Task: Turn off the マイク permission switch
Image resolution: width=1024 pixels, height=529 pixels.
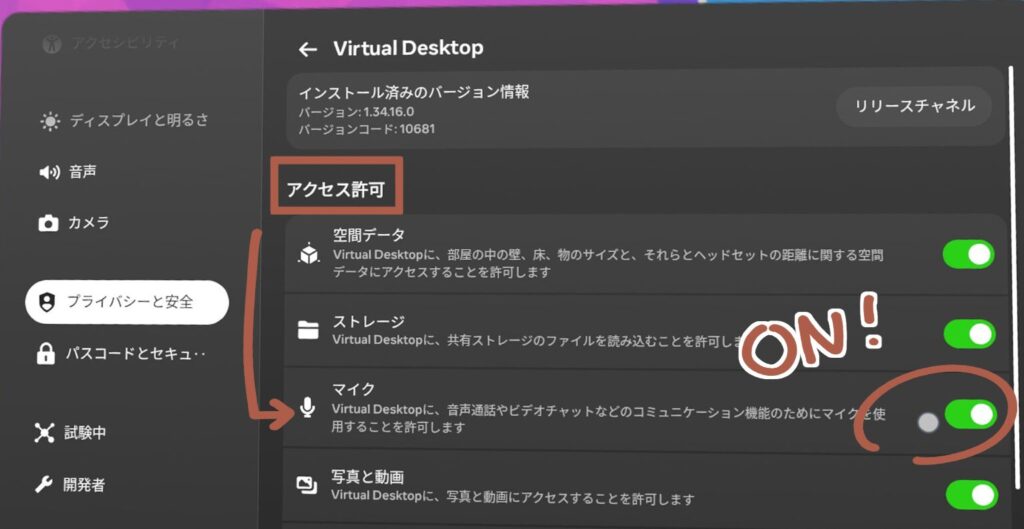Action: click(969, 413)
